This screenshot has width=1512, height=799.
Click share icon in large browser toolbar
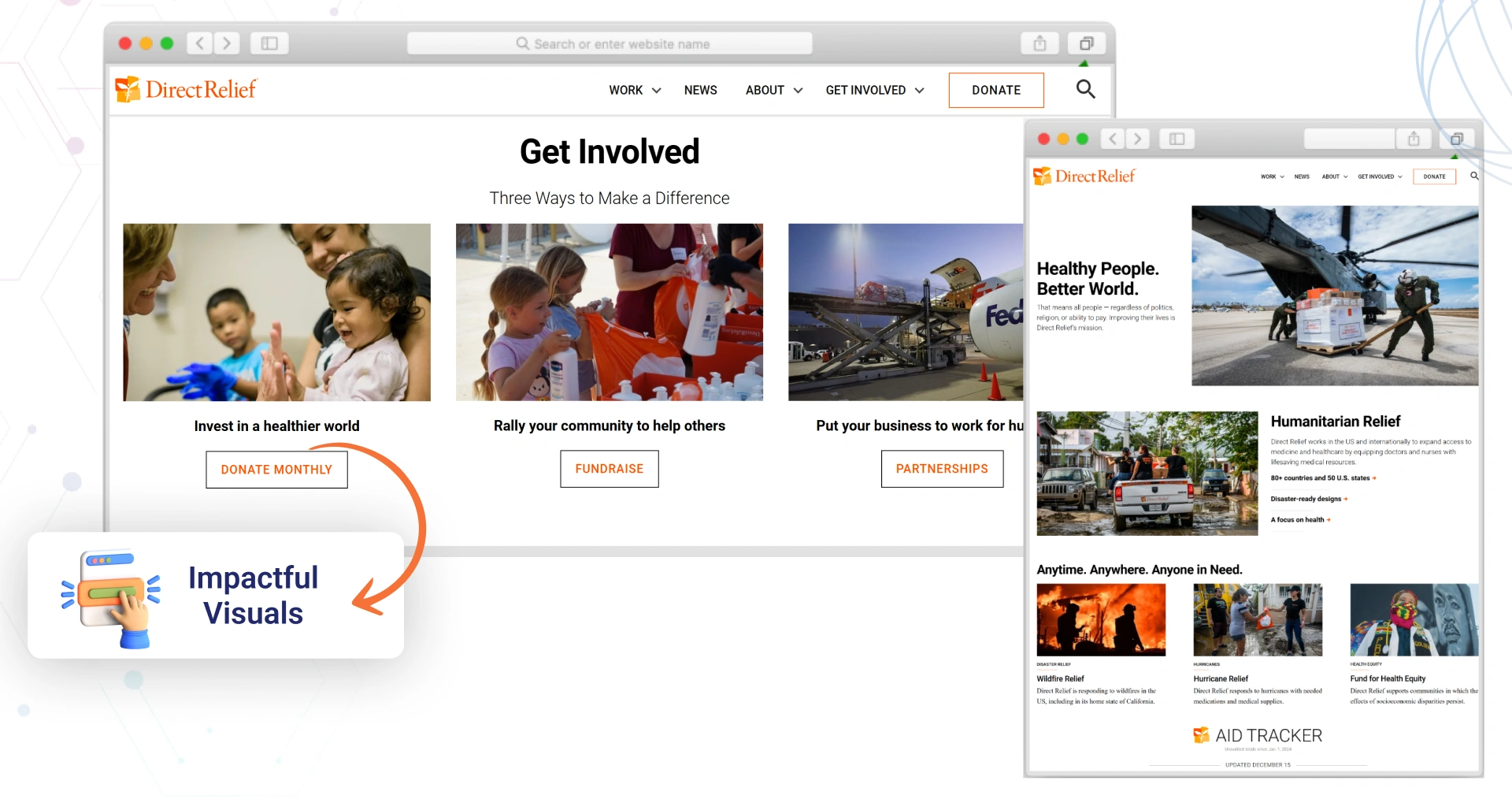1039,43
